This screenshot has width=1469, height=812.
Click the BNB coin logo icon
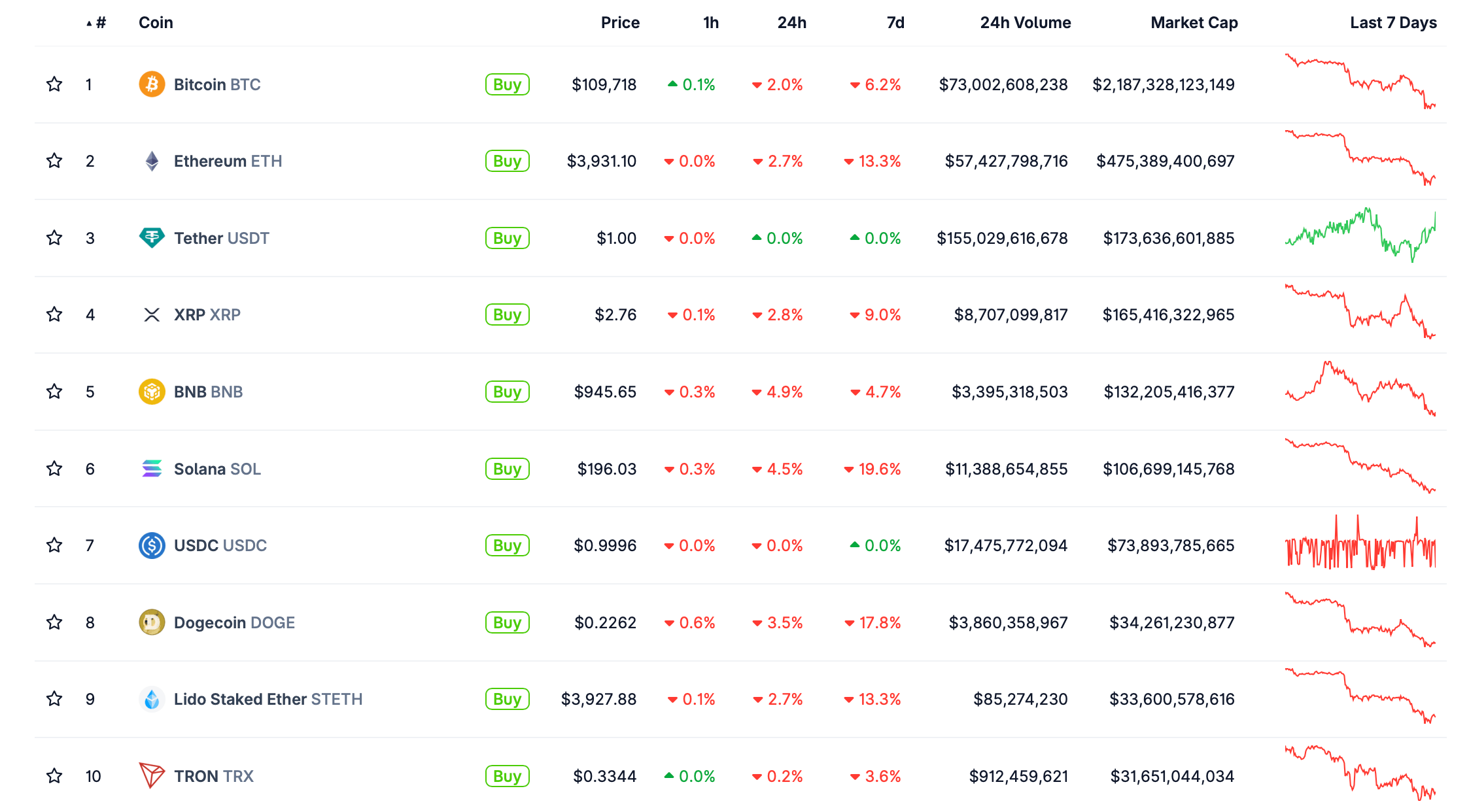[x=152, y=392]
